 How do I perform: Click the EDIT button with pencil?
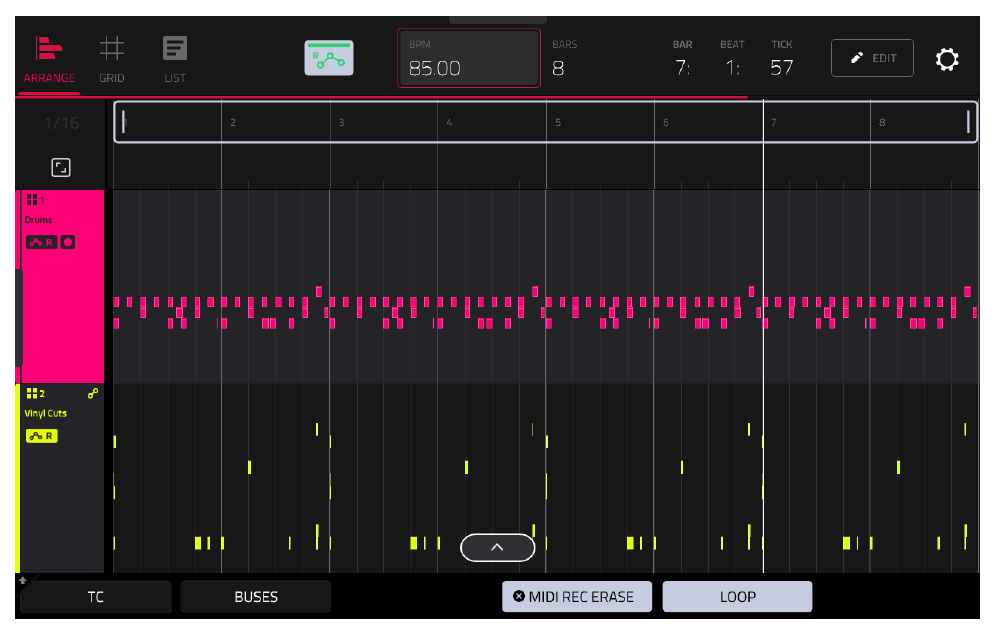tap(872, 58)
